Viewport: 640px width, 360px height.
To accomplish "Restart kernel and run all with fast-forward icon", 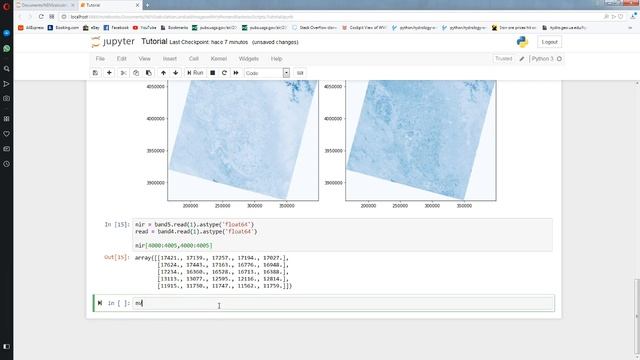I will pyautogui.click(x=236, y=73).
